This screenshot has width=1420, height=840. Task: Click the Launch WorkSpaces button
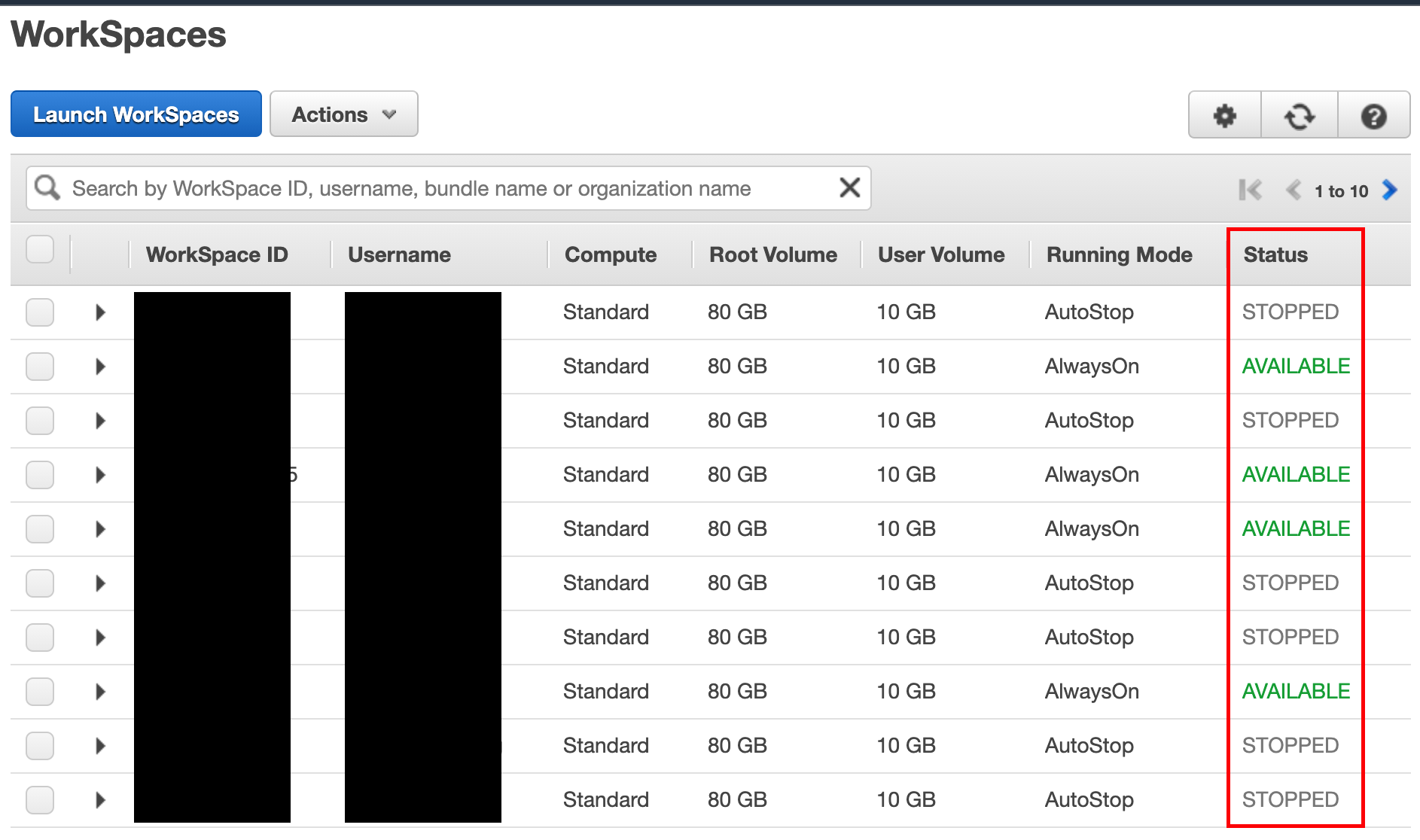coord(136,114)
